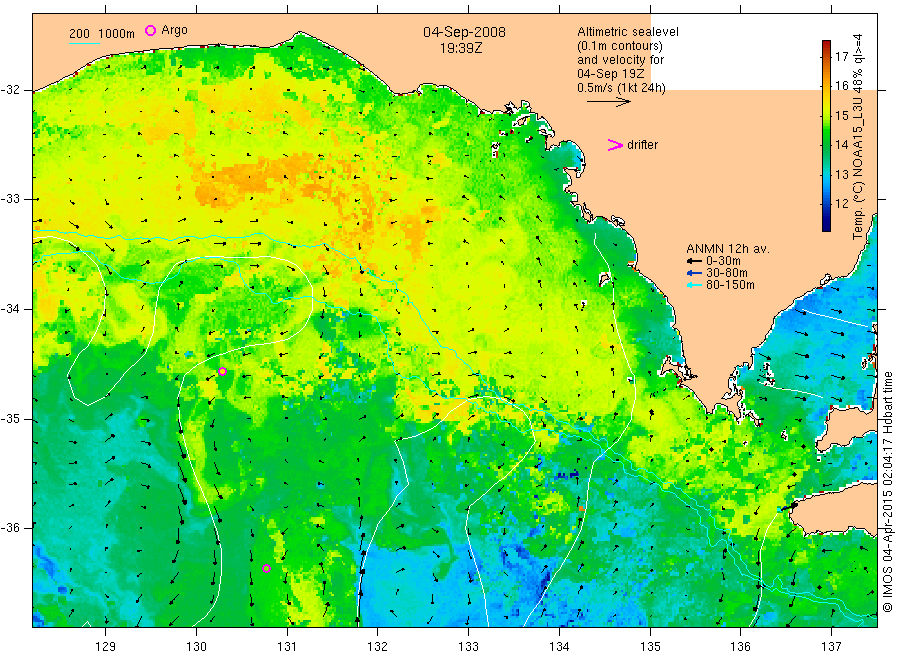Click latitude axis label -36

(10, 528)
